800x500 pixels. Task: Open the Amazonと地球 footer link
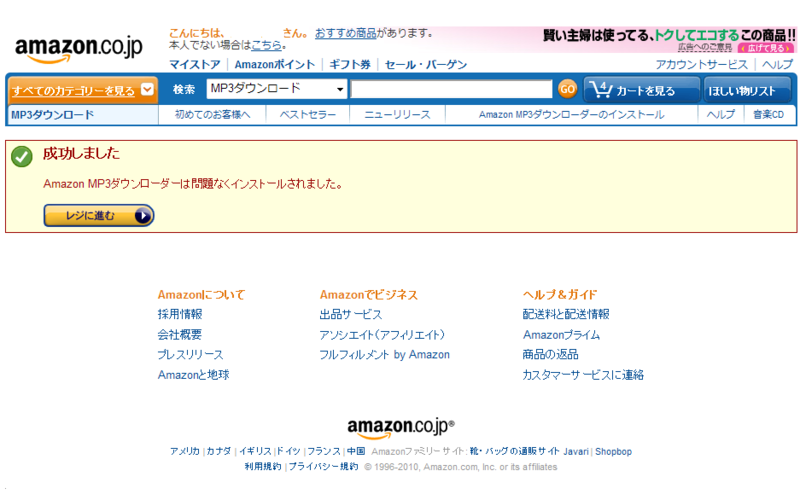(193, 375)
